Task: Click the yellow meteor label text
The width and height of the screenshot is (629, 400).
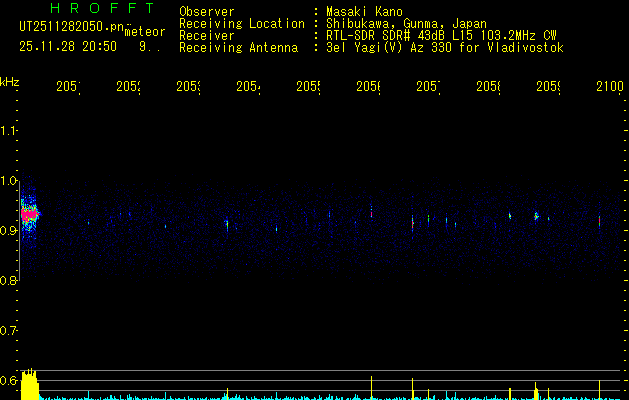Action: pyautogui.click(x=145, y=32)
